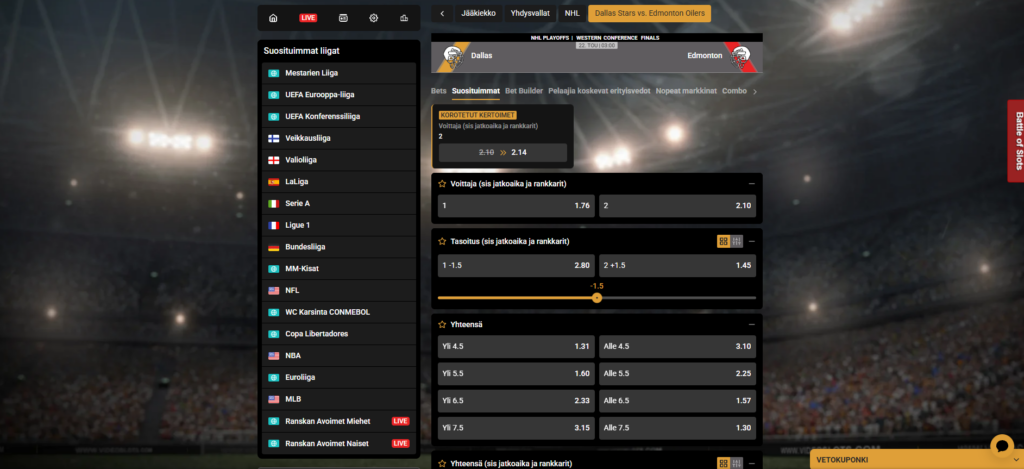Favorite the Tasoitus market with the star
This screenshot has width=1024, height=469.
tap(442, 242)
